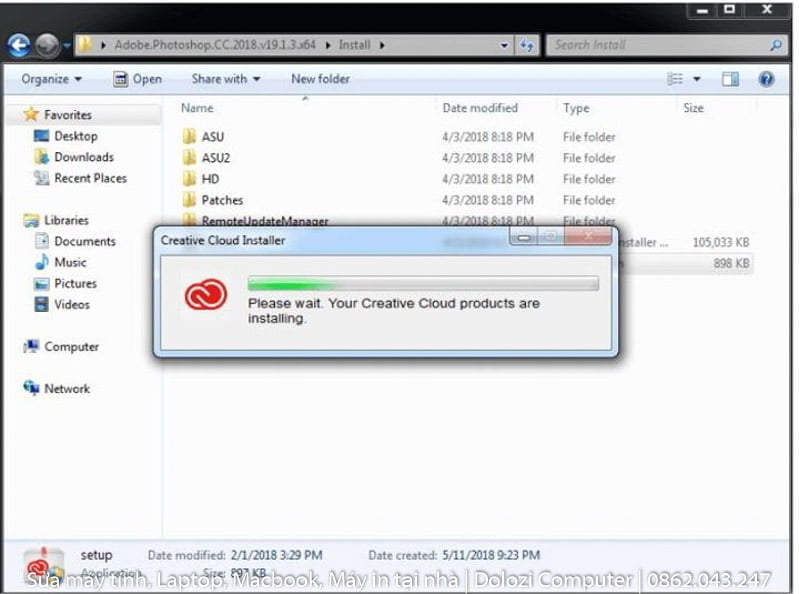799x594 pixels.
Task: Select Downloads in Favorites sidebar
Action: click(83, 157)
